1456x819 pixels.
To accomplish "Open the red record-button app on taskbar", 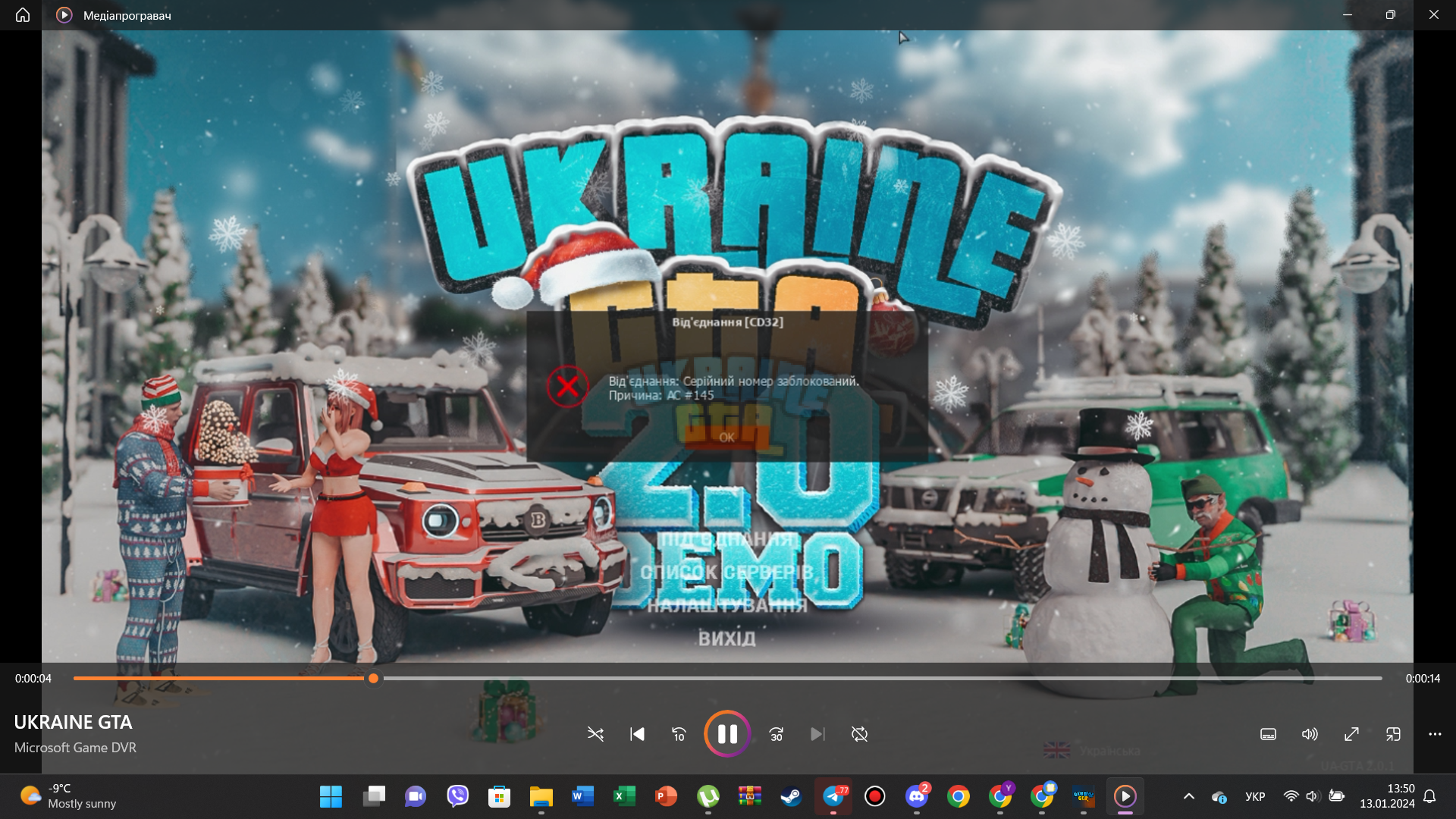I will [875, 796].
